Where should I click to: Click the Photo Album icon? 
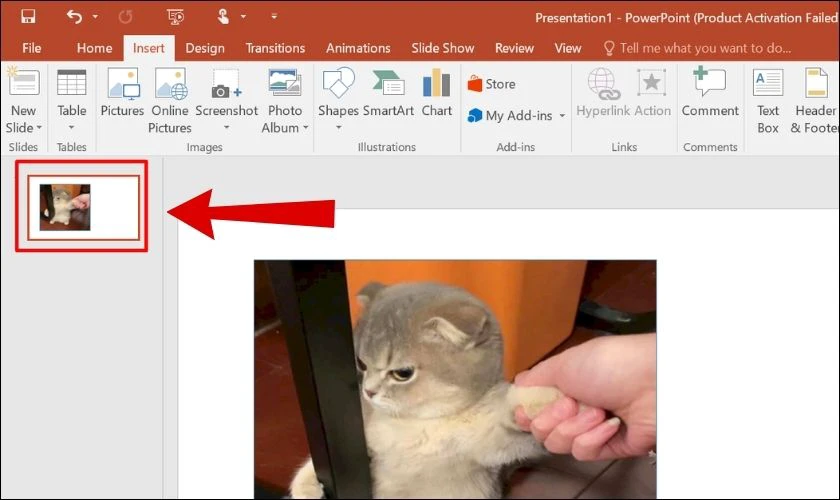(285, 83)
